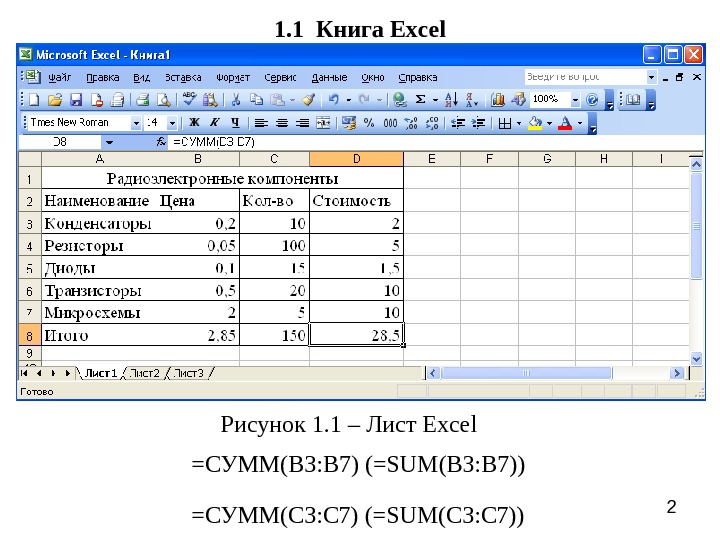
Task: Toggle right text alignment
Action: (x=302, y=123)
